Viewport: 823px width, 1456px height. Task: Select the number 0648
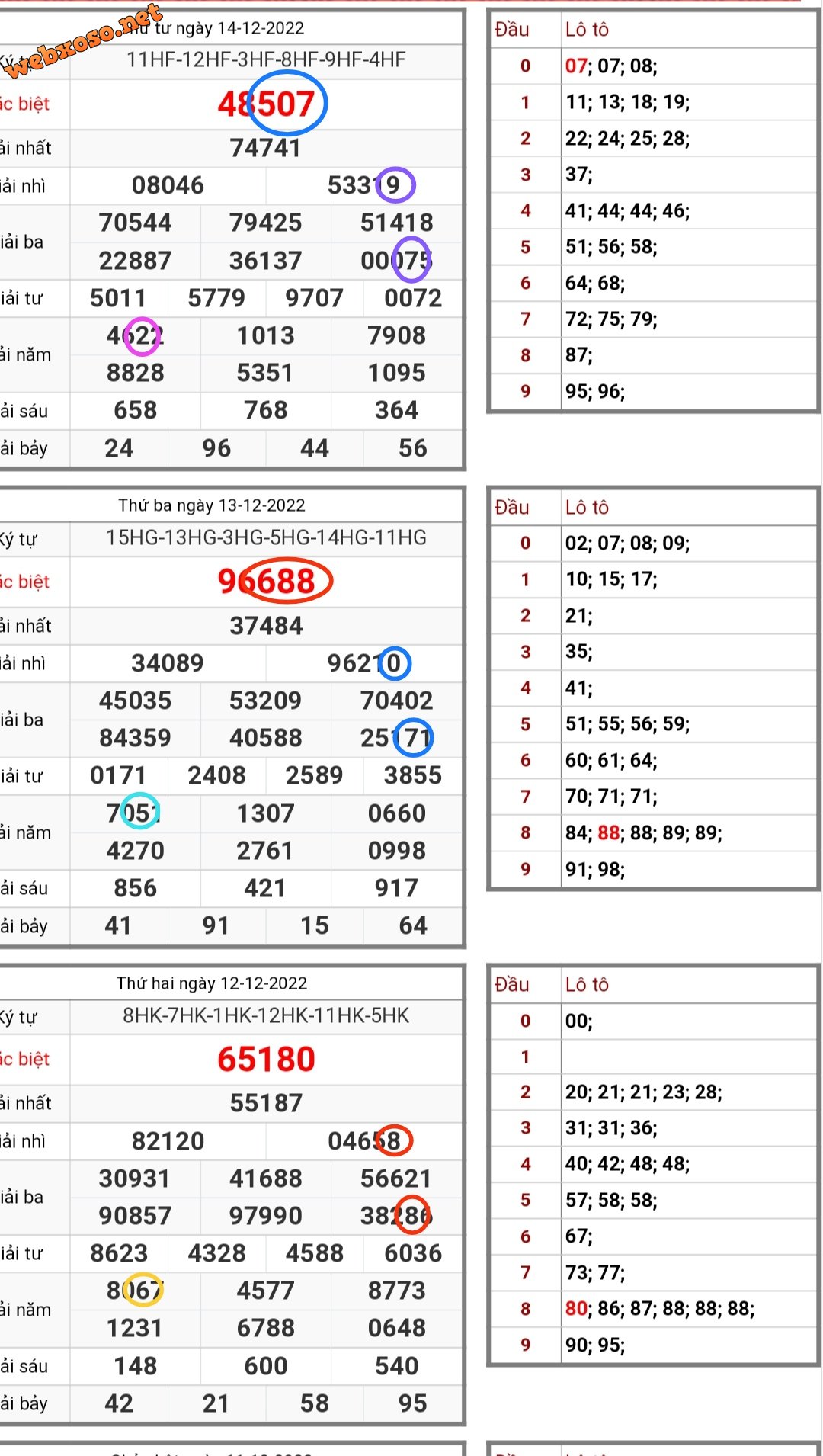pyautogui.click(x=397, y=1328)
